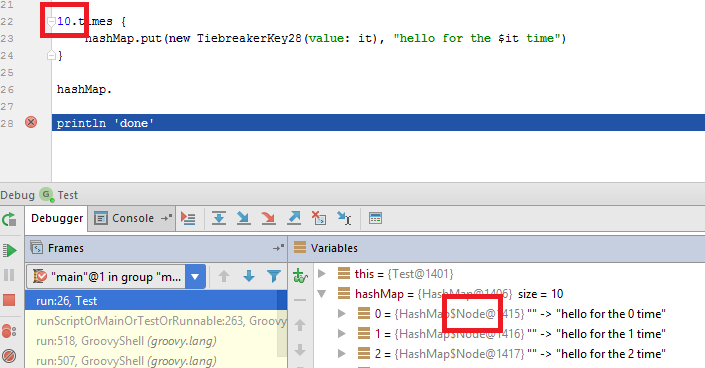Viewport: 705px width, 368px height.
Task: Collapse closing brace fold at line 24
Action: click(51, 55)
